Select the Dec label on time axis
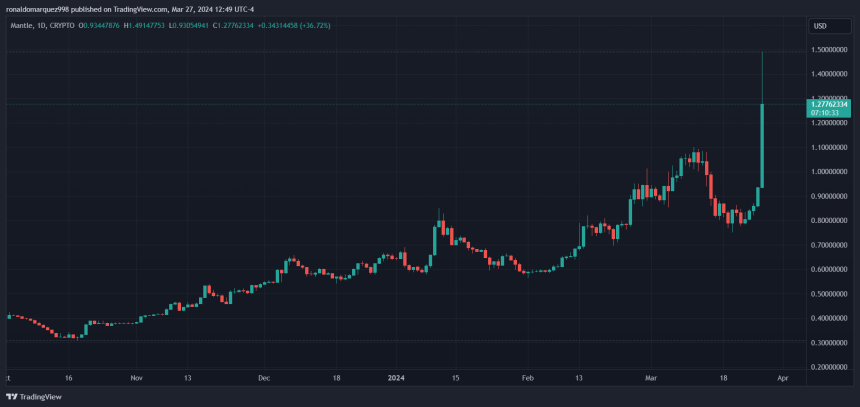The height and width of the screenshot is (407, 860). pyautogui.click(x=263, y=380)
